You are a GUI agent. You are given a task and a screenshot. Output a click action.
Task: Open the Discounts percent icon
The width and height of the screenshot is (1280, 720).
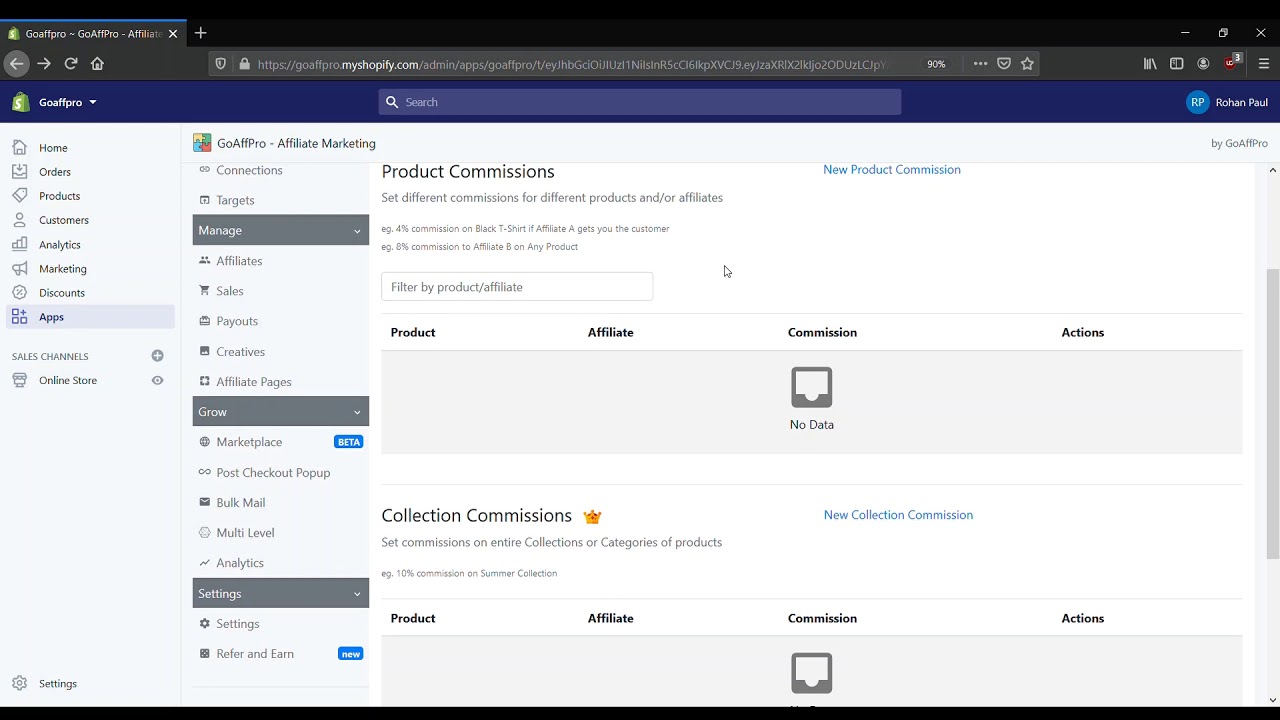click(19, 292)
